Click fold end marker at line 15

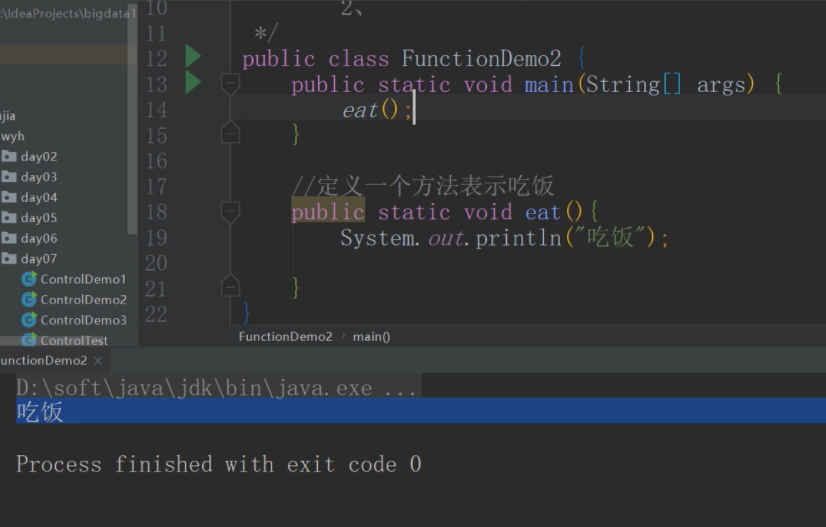click(x=230, y=133)
